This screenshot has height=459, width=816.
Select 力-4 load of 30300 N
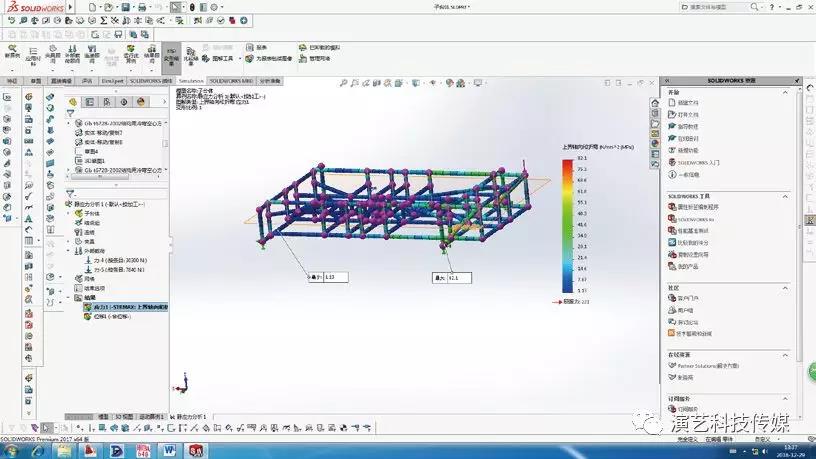click(116, 260)
